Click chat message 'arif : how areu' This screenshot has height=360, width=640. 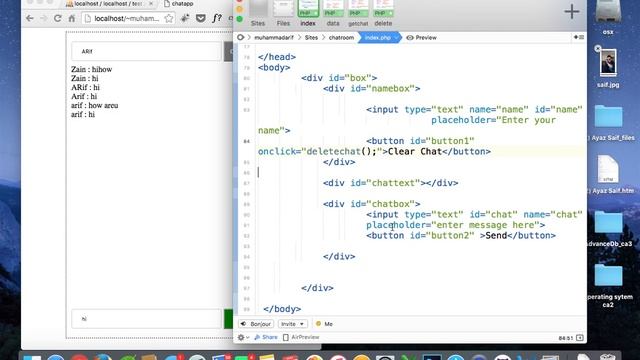[x=95, y=105]
